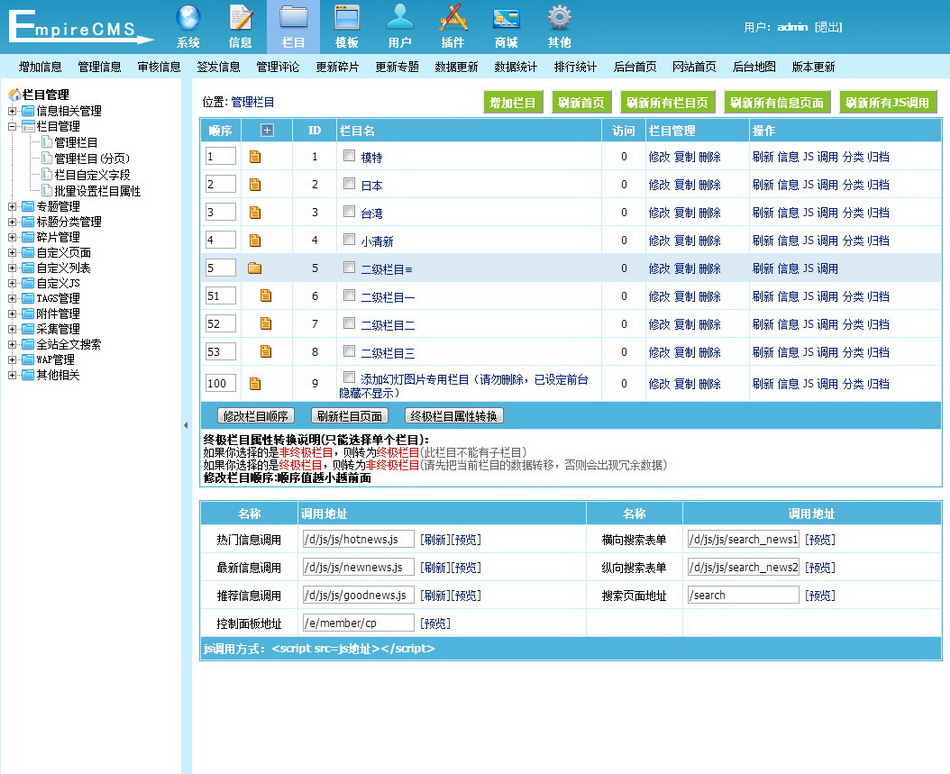Image resolution: width=950 pixels, height=774 pixels.
Task: Tick the checkbox for 二级栏目≡
Action: 349,267
